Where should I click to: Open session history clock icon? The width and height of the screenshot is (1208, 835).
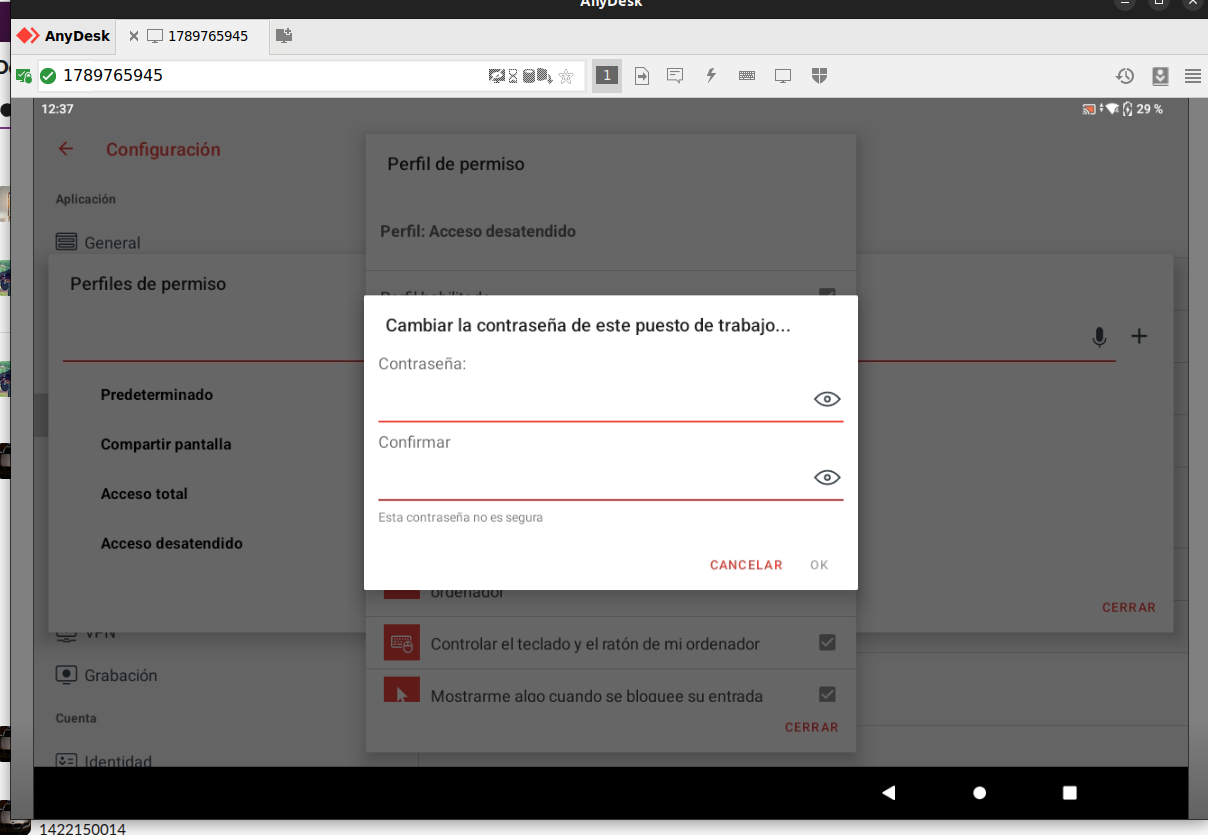[1125, 76]
